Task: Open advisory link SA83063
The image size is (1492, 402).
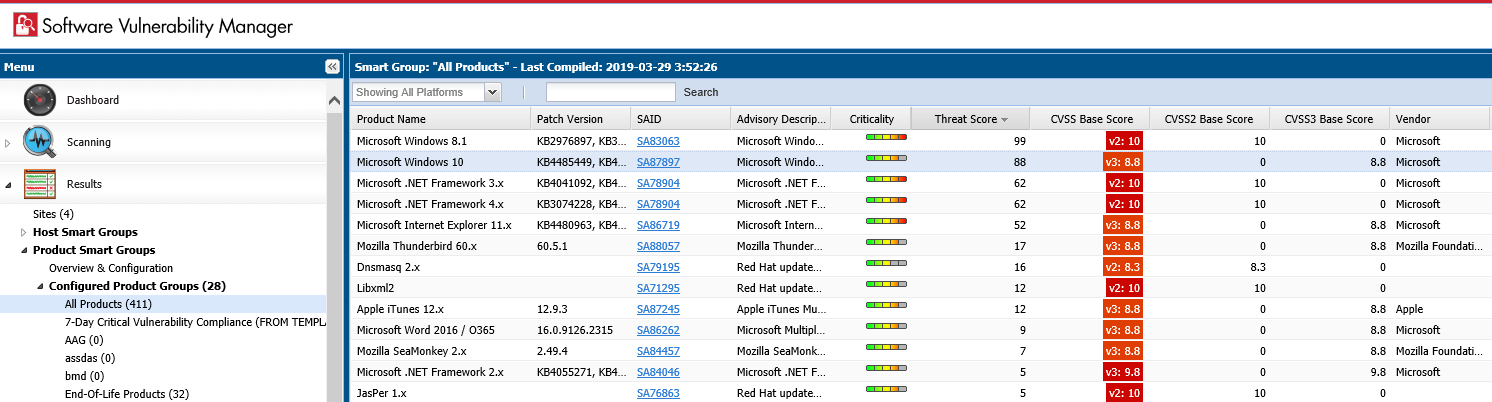Action: click(x=658, y=142)
